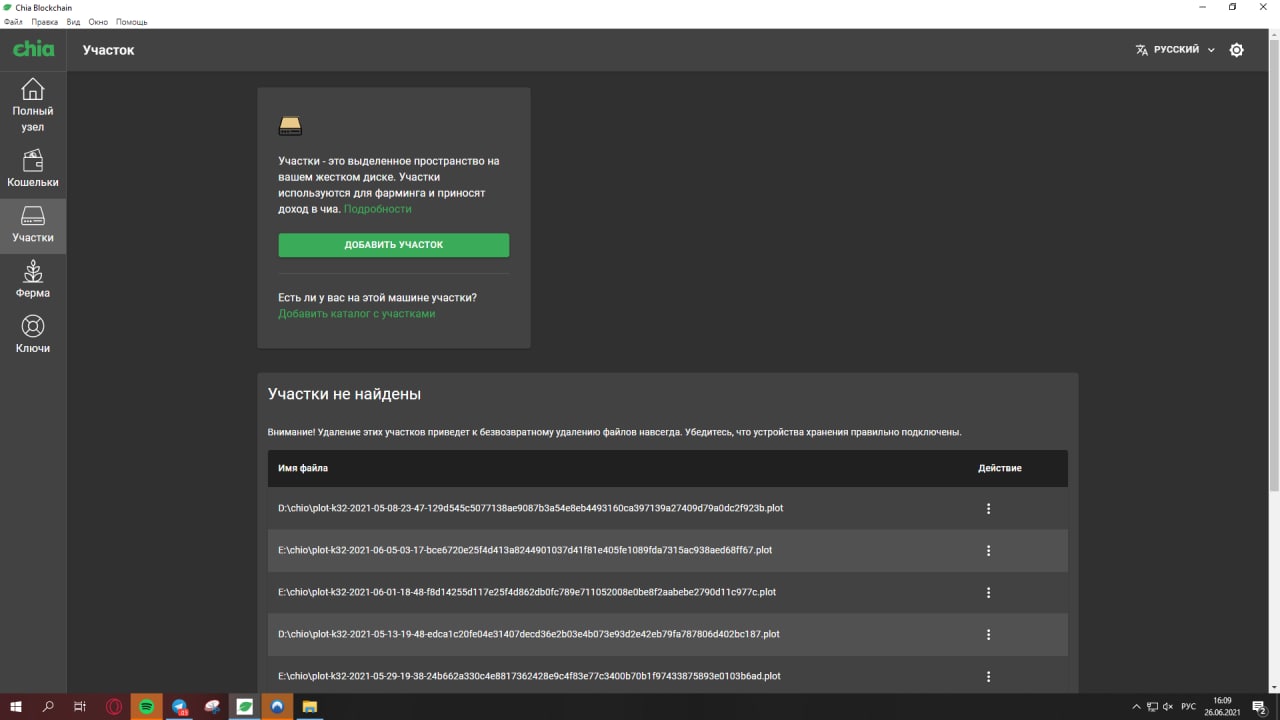Open Opera browser from taskbar

point(114,707)
